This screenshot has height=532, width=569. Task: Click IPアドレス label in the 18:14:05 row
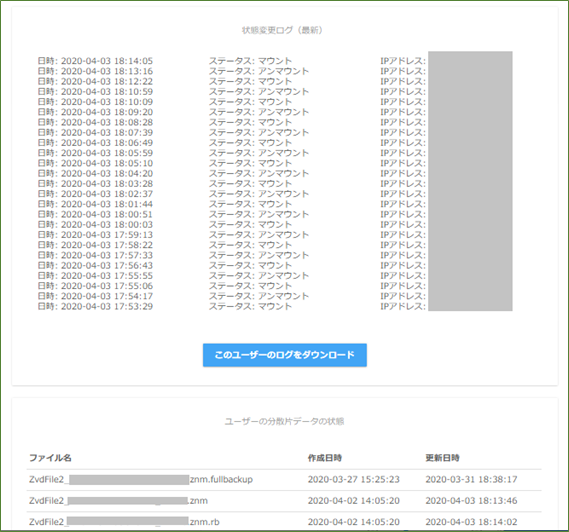pyautogui.click(x=403, y=61)
